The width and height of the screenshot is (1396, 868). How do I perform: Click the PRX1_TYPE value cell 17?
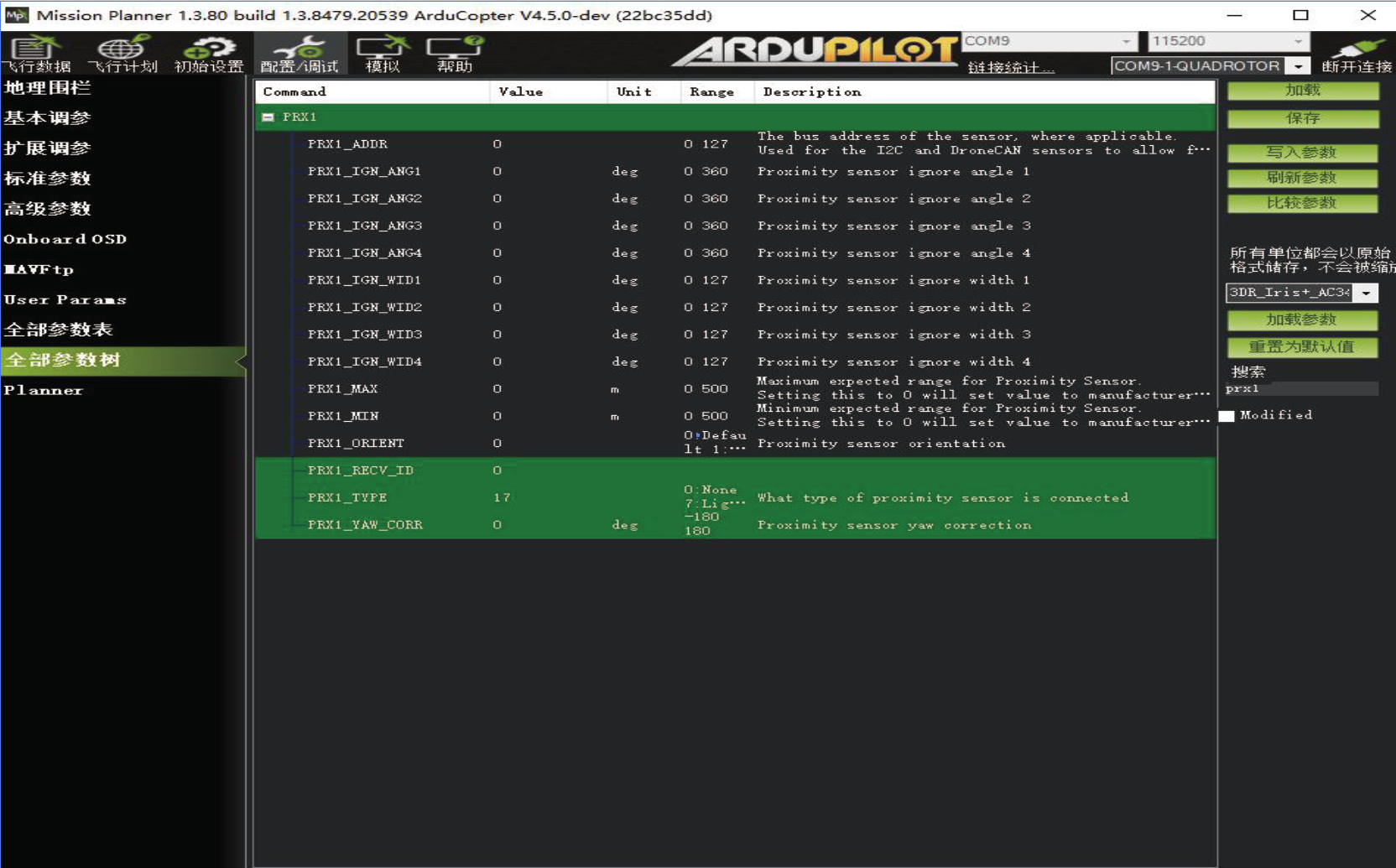click(x=502, y=497)
